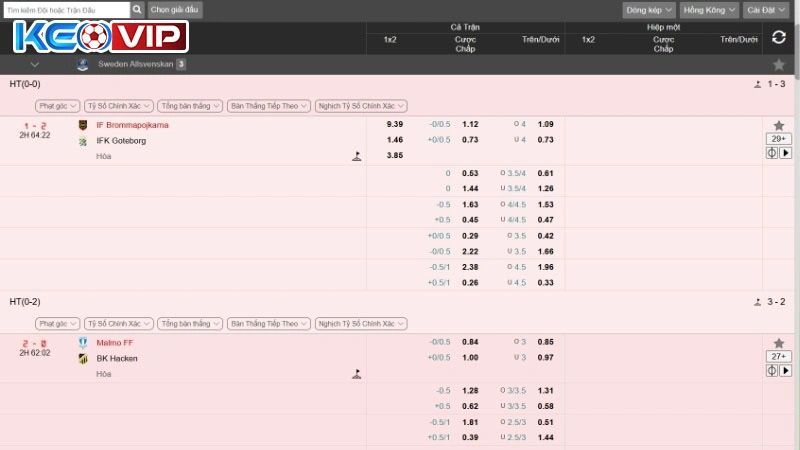Click the team search input field
800x450 pixels.
pyautogui.click(x=67, y=9)
